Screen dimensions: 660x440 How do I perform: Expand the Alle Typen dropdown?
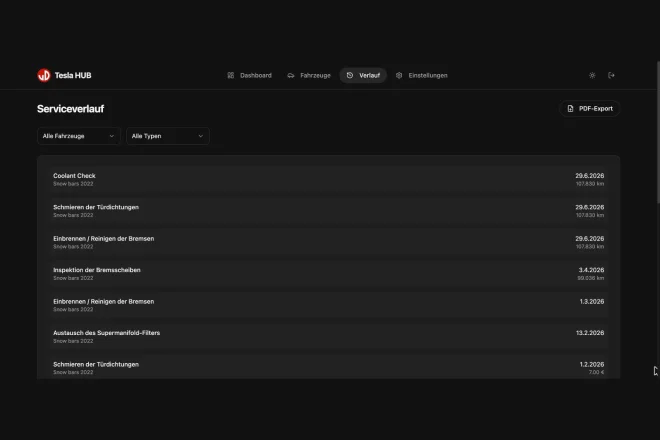(168, 136)
